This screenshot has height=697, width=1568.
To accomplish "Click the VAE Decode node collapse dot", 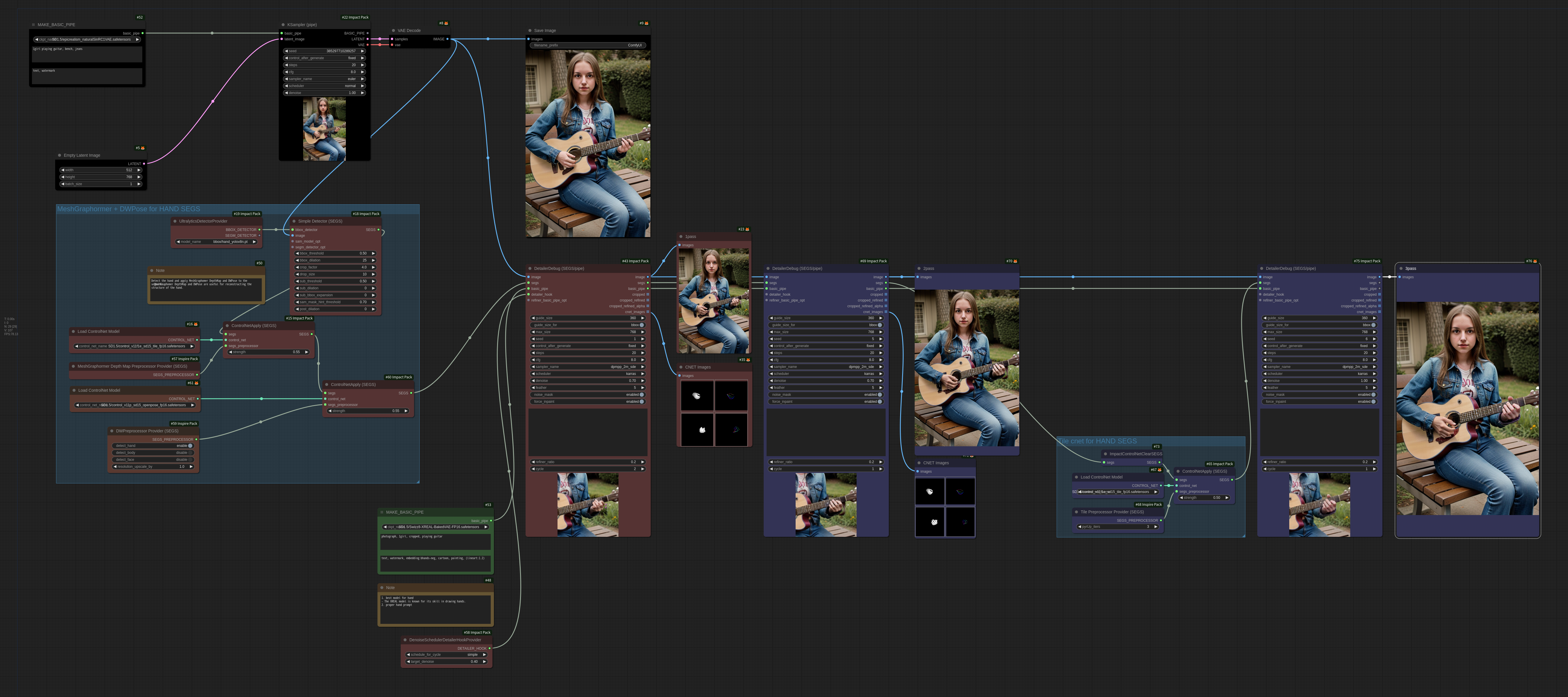I will [x=393, y=30].
